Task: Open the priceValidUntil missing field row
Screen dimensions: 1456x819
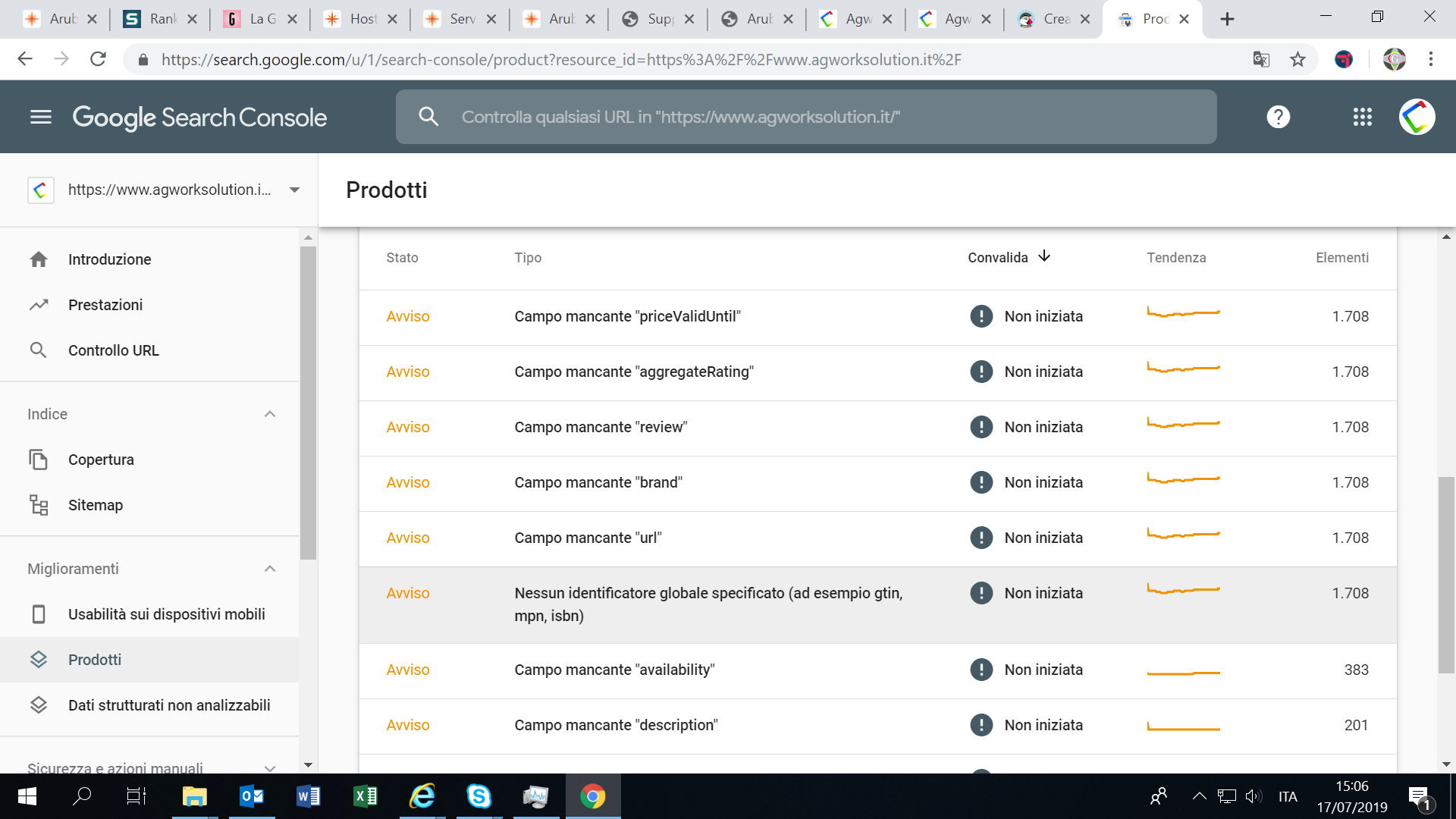Action: tap(877, 317)
